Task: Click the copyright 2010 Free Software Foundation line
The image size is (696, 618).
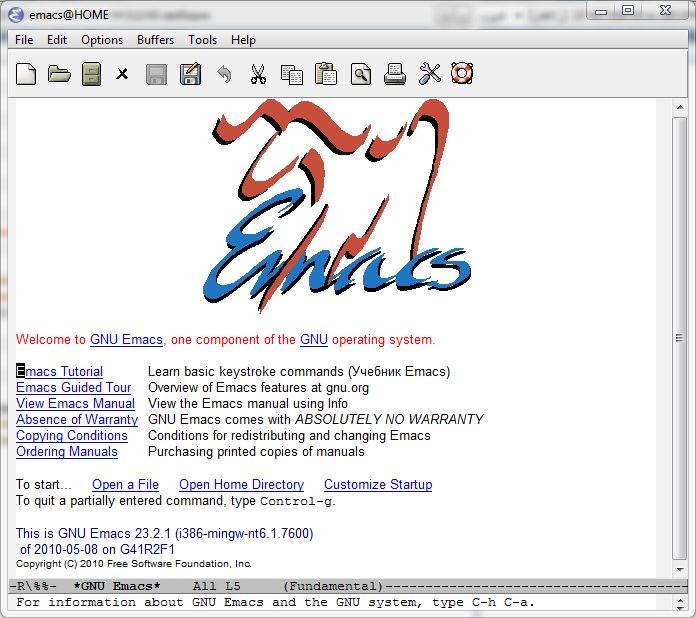Action: tap(134, 564)
